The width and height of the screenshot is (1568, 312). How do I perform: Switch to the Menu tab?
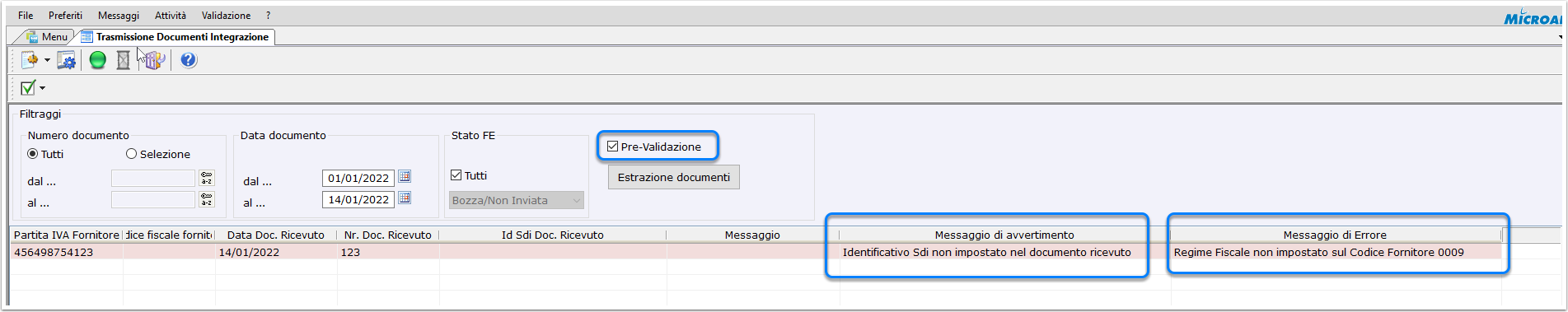pyautogui.click(x=47, y=36)
